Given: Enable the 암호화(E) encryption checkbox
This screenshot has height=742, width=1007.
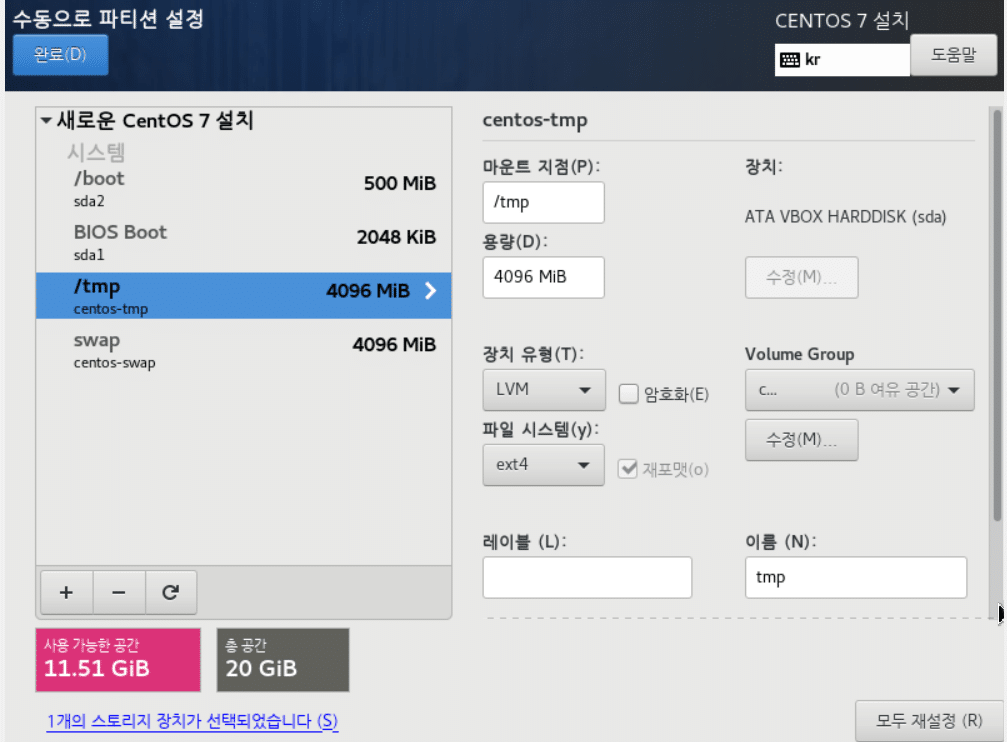Looking at the screenshot, I should (x=628, y=394).
